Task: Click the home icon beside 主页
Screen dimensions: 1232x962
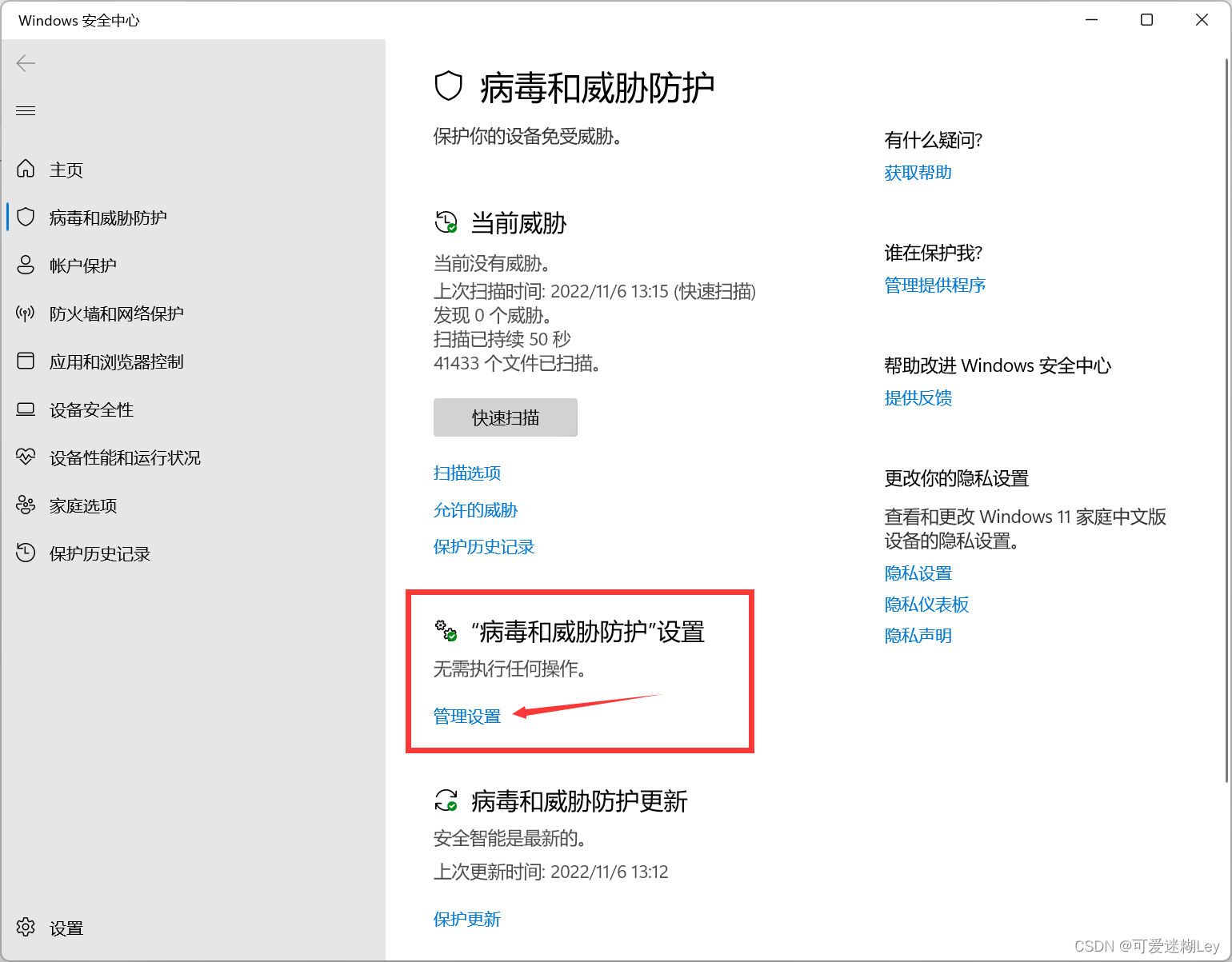Action: (26, 169)
